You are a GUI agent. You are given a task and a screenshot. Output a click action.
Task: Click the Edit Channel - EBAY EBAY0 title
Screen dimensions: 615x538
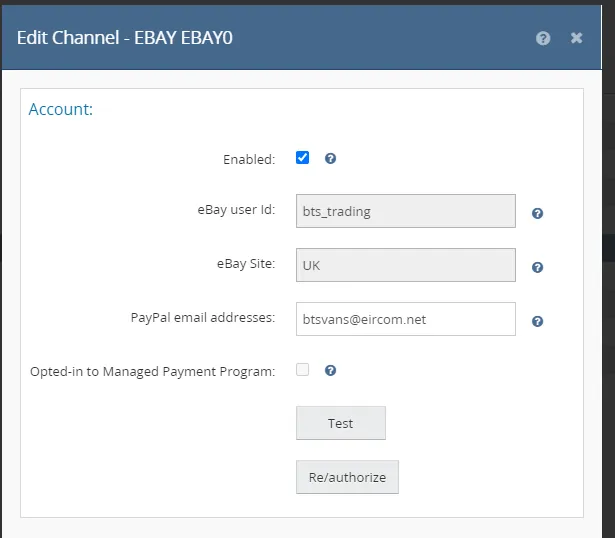pos(125,38)
